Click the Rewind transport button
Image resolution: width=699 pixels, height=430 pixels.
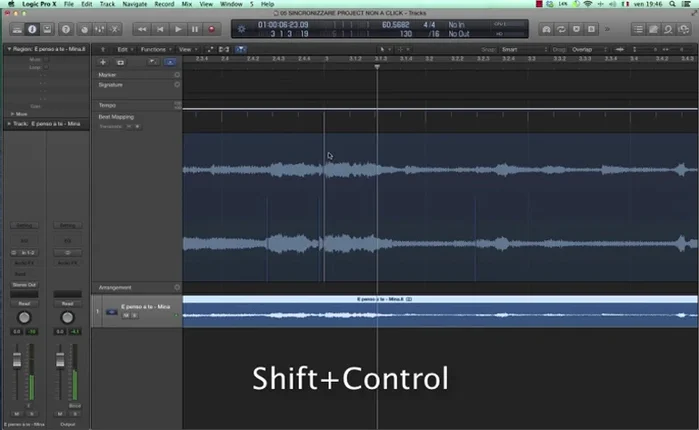click(x=142, y=29)
